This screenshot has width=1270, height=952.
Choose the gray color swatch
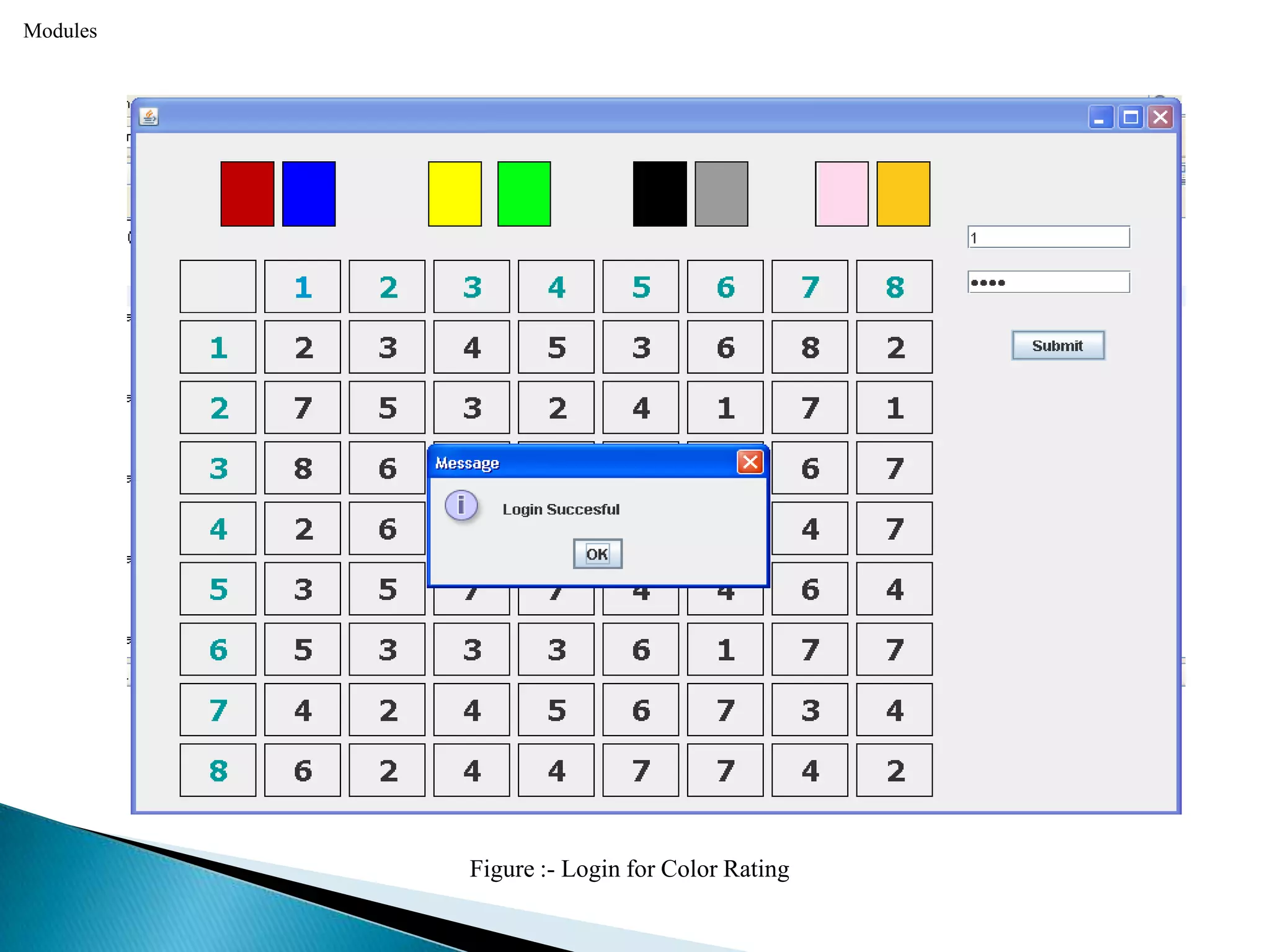721,194
